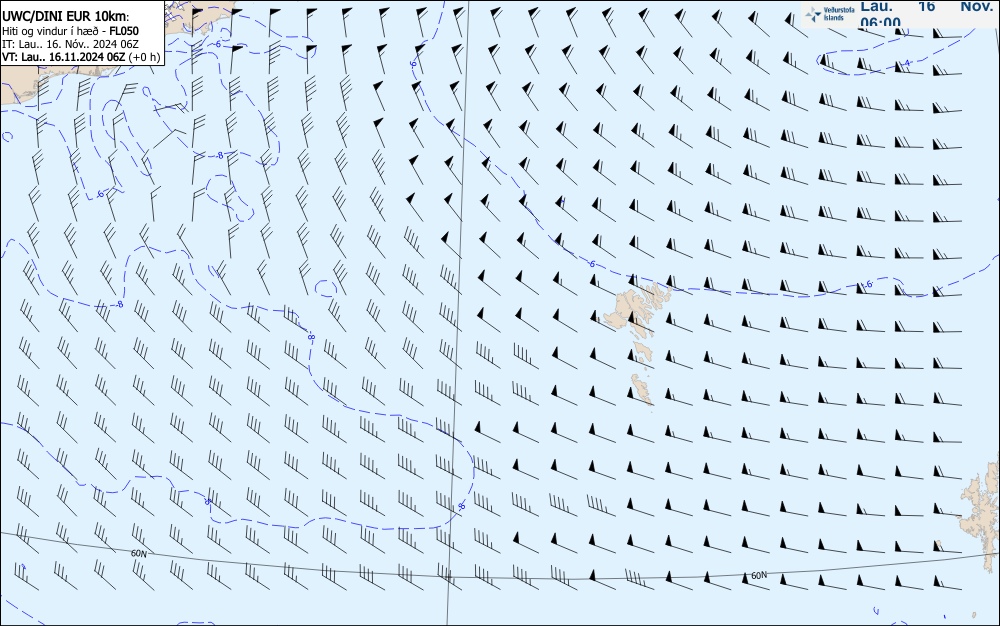Select the 'UWC/DINI EUR 10km:' title text
The height and width of the screenshot is (626, 1000).
pos(66,17)
